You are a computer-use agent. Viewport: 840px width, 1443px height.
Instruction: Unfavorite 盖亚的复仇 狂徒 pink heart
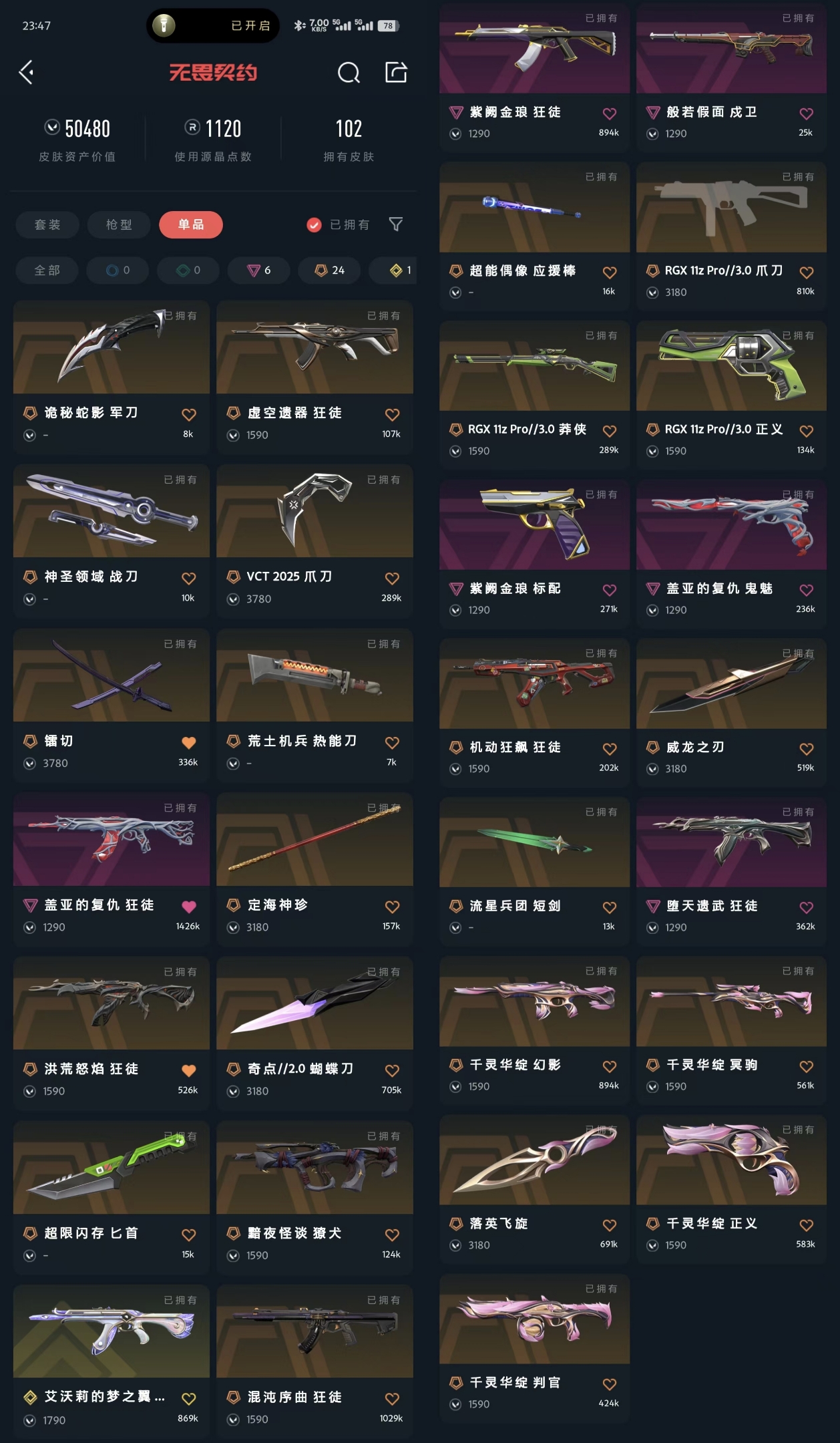coord(189,907)
